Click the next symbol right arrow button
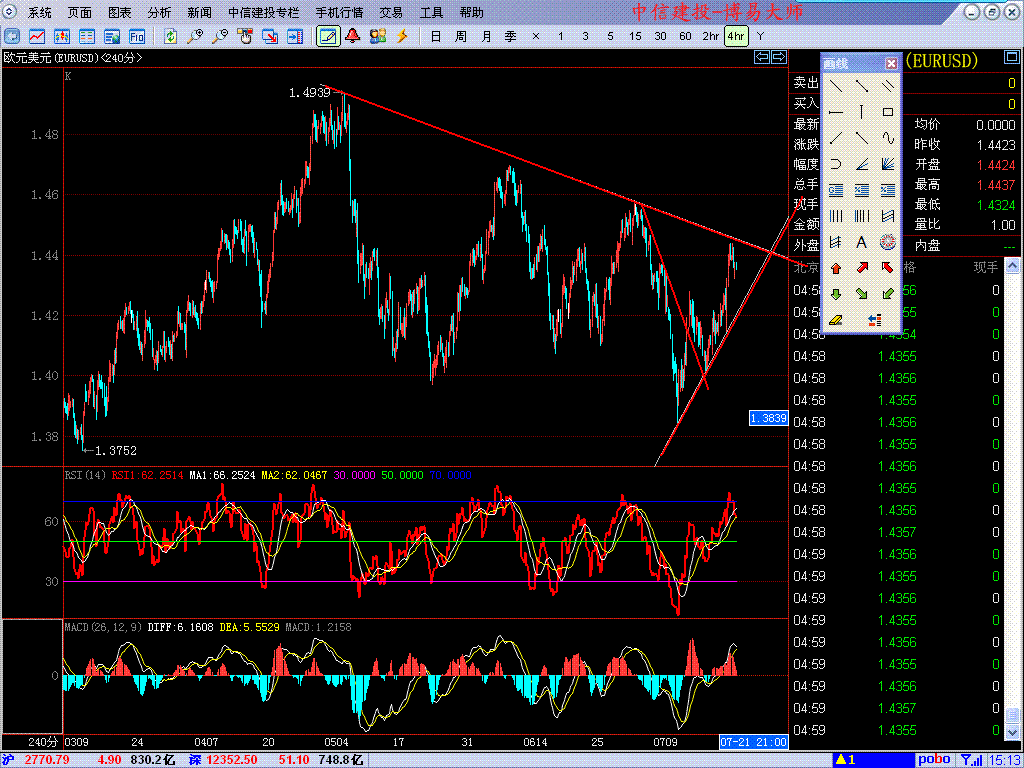The width and height of the screenshot is (1024, 768). (x=779, y=57)
